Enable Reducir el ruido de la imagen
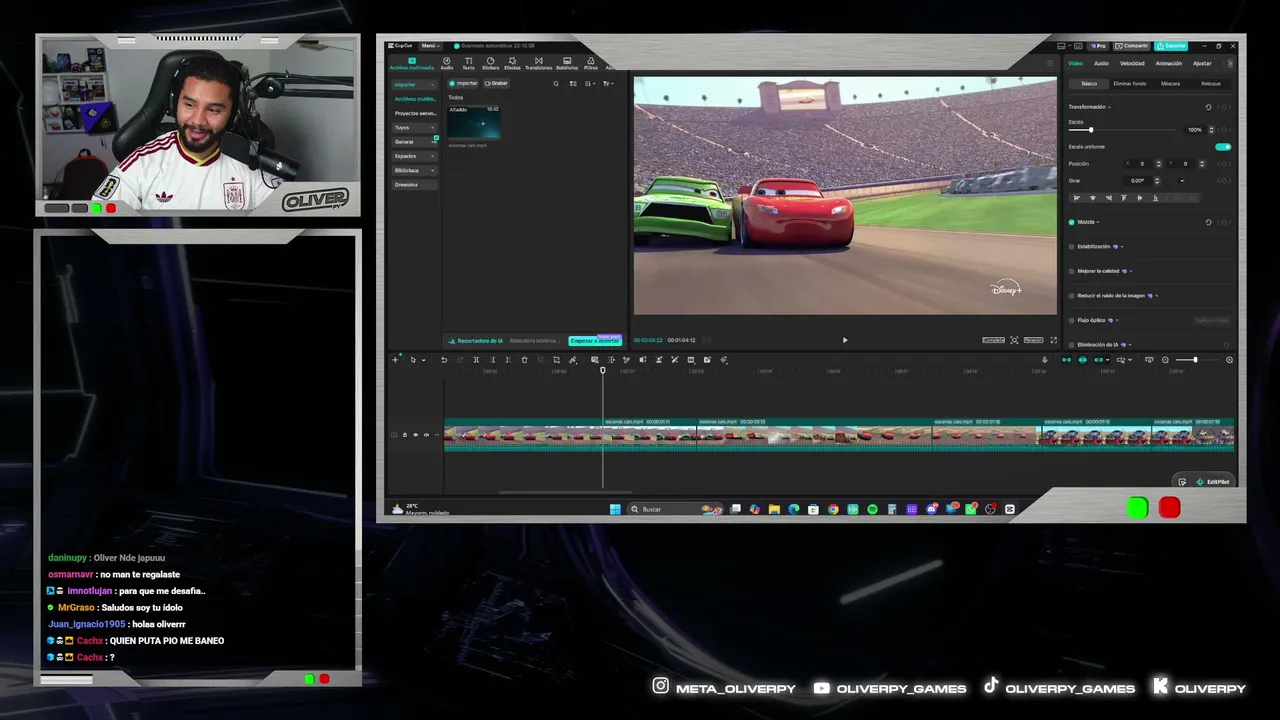Image resolution: width=1280 pixels, height=720 pixels. [x=1072, y=296]
